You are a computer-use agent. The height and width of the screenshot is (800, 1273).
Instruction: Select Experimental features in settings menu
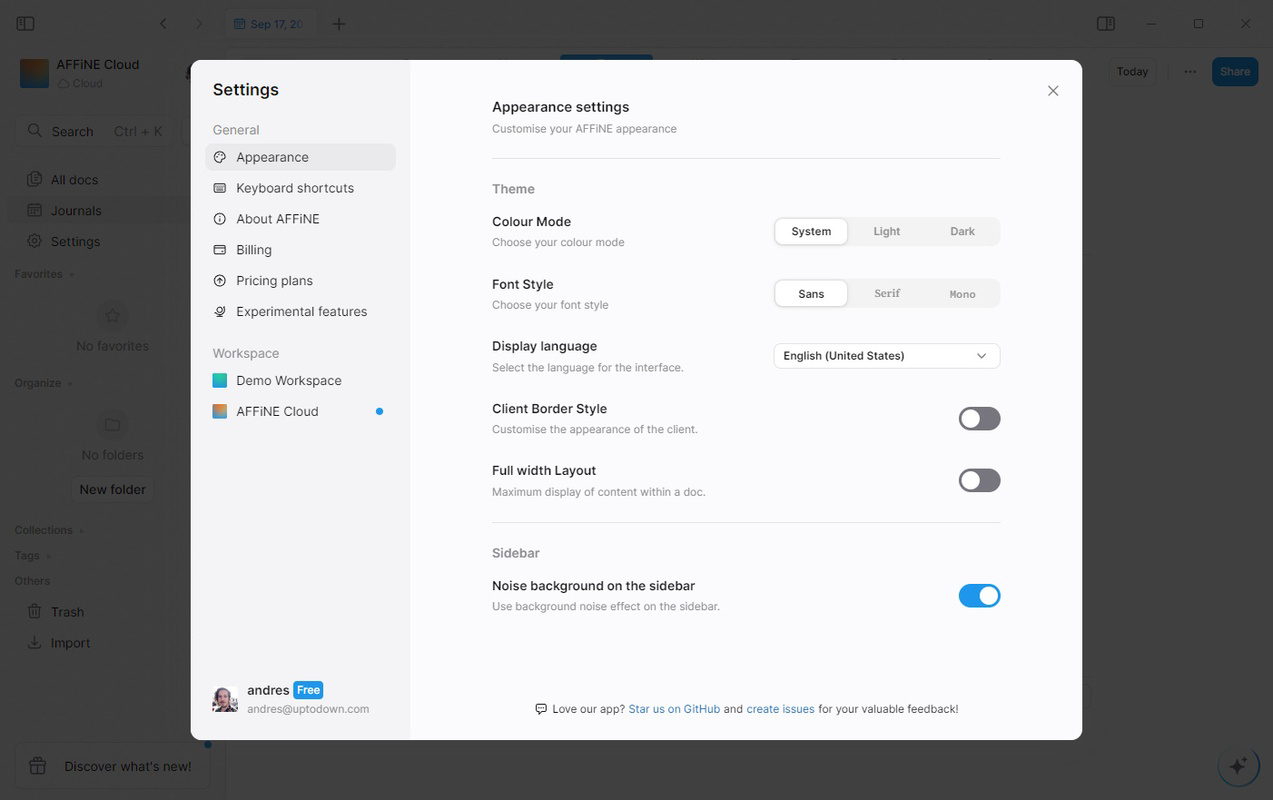[300, 312]
